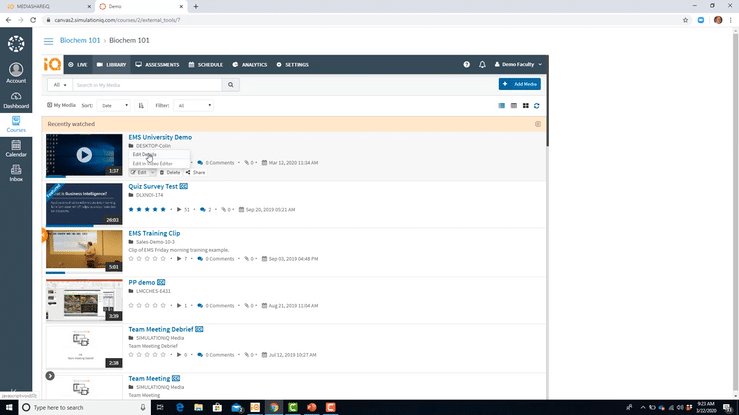The height and width of the screenshot is (415, 739).
Task: Go to the Assessments tab
Action: point(157,64)
